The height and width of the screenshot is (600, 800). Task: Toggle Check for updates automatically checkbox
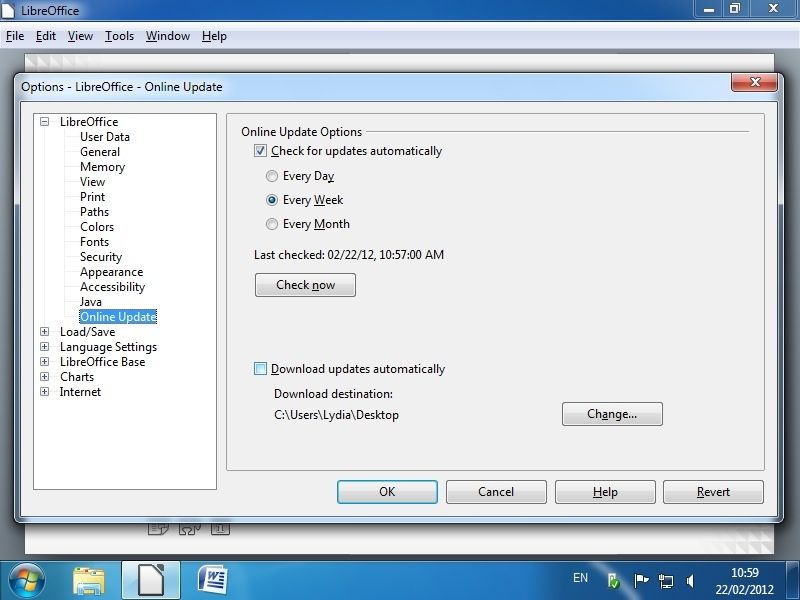260,151
